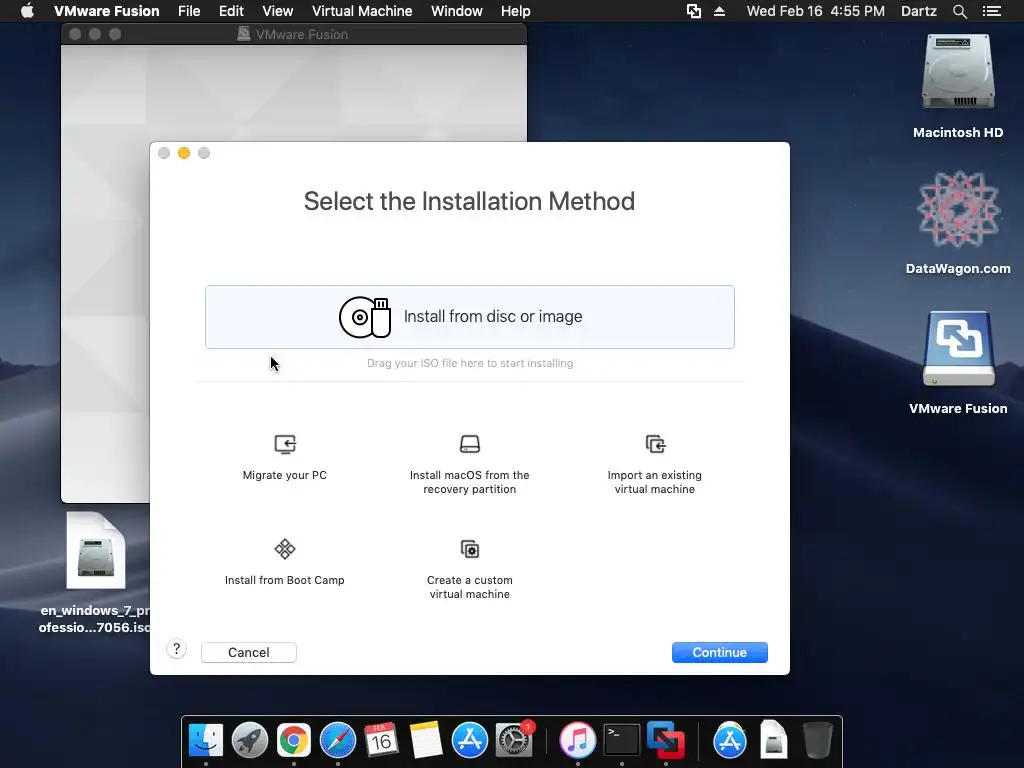
Task: Open the Virtual Machine menu
Action: 362,11
